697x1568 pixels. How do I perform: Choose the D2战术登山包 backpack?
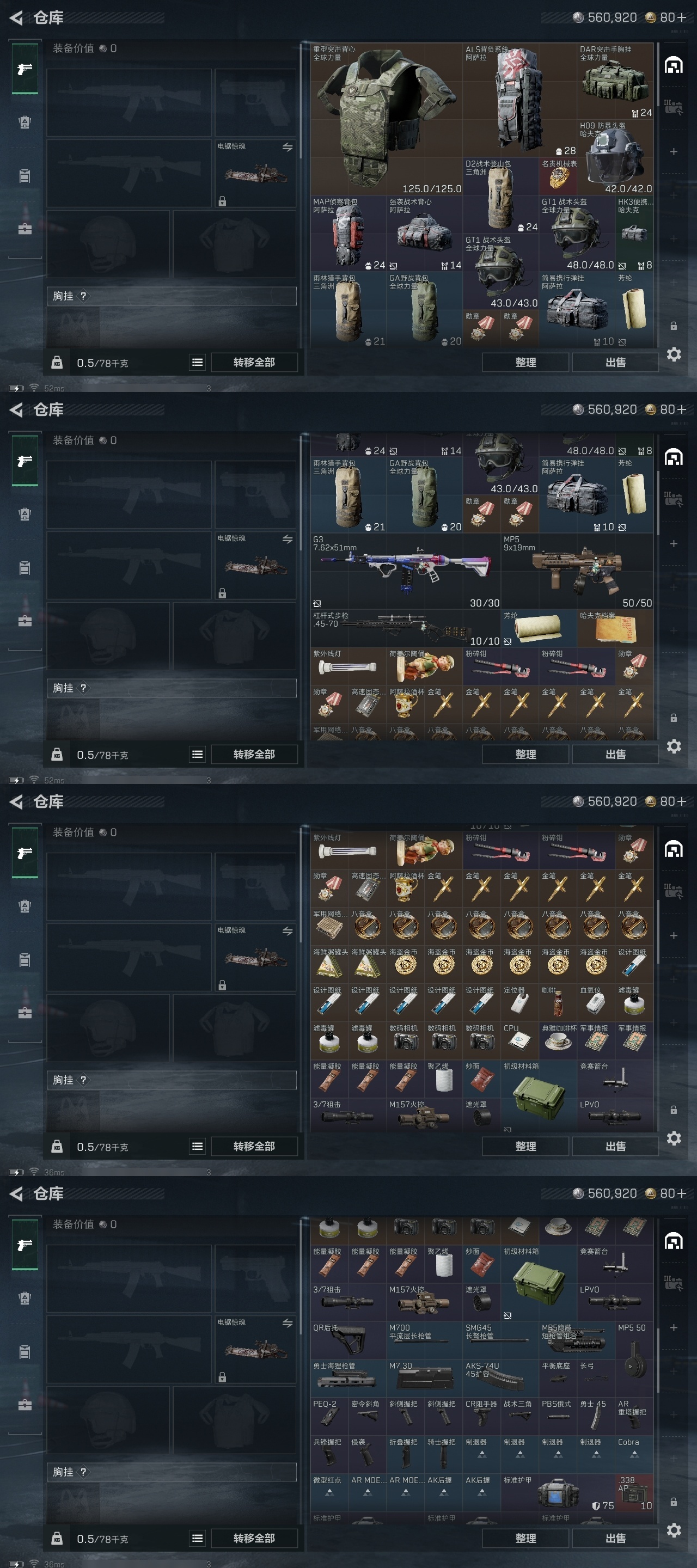tap(500, 196)
